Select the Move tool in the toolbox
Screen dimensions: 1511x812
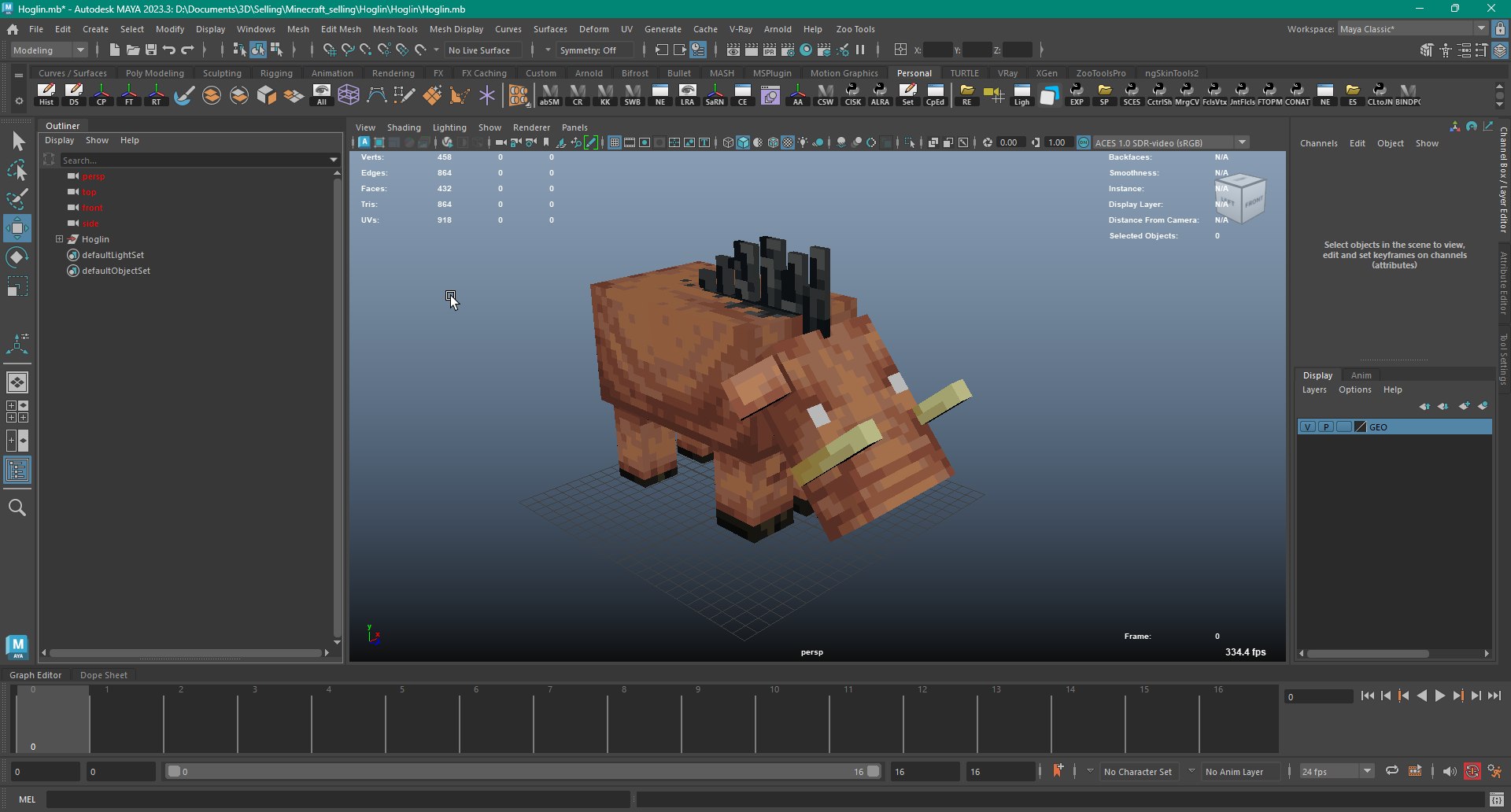click(x=17, y=228)
